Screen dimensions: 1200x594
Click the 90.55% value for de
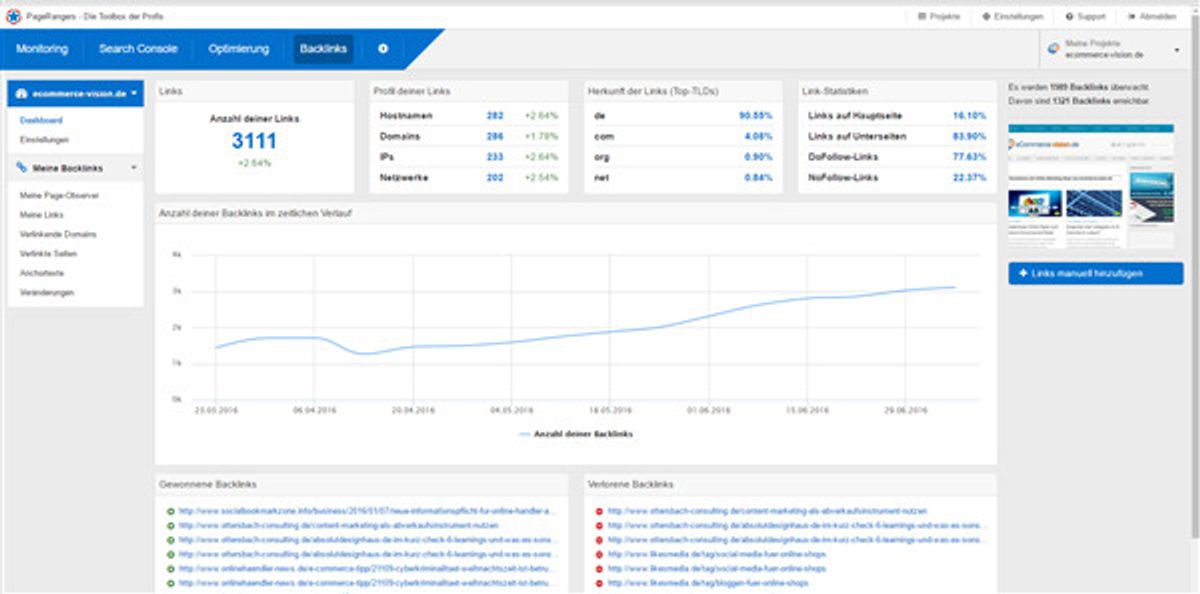pos(757,116)
